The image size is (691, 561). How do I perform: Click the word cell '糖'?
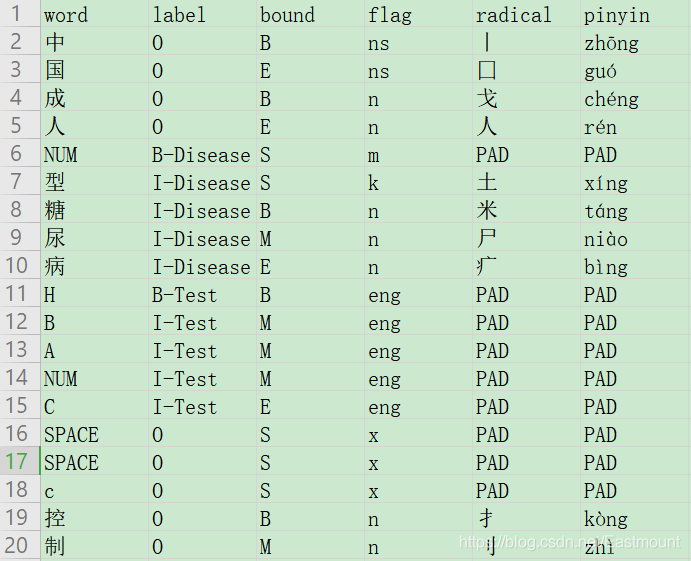click(56, 211)
